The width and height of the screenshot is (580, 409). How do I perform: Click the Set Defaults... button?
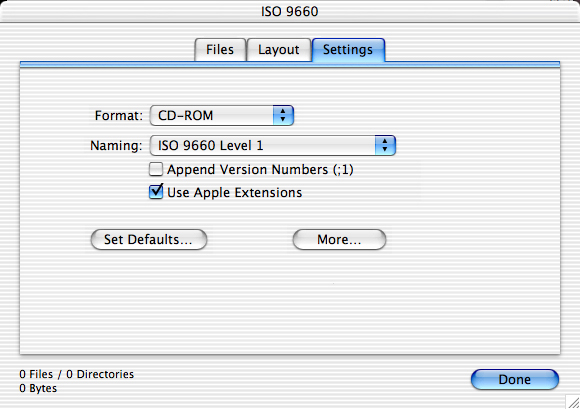click(x=149, y=239)
